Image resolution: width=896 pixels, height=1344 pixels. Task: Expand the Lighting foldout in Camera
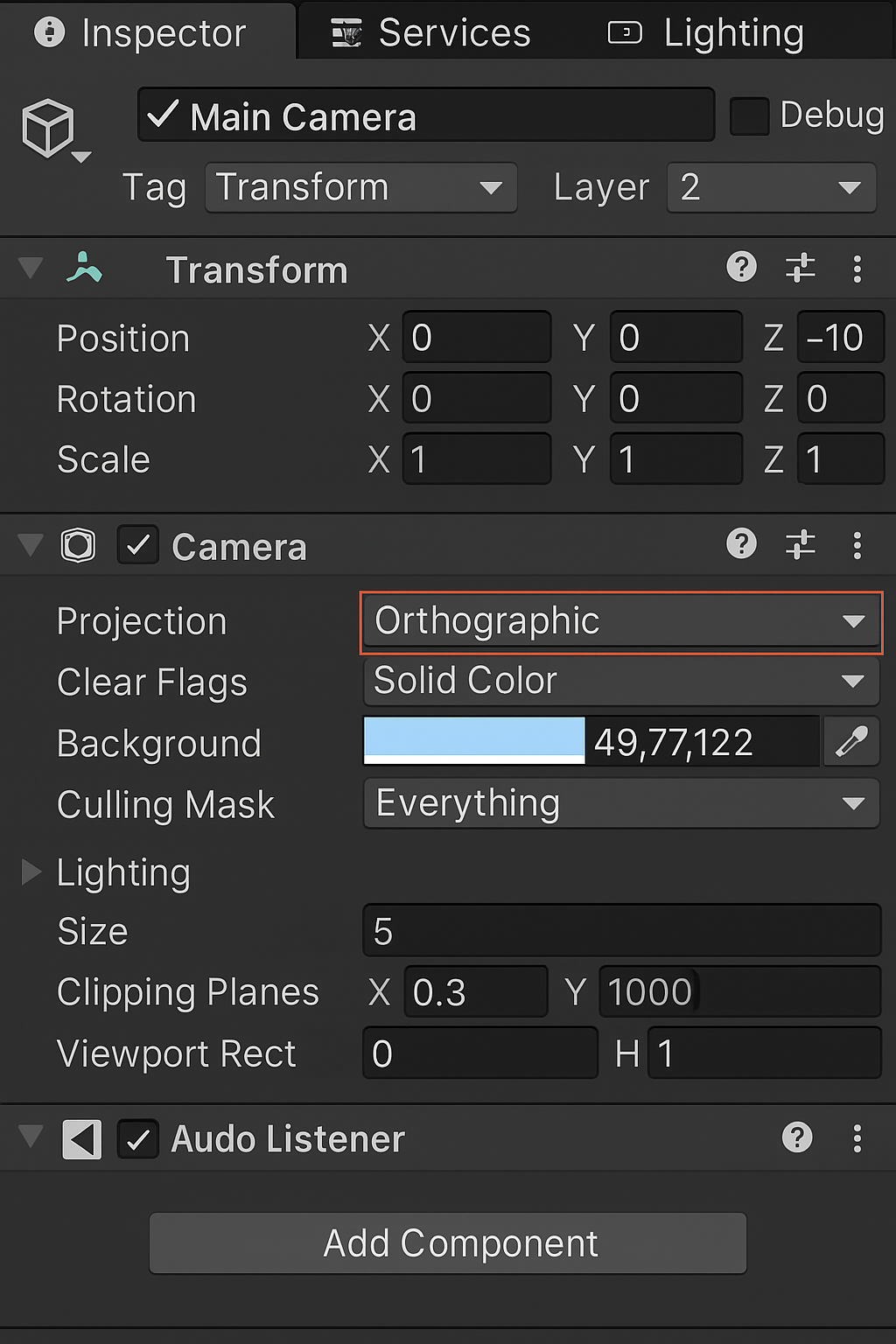pos(31,871)
